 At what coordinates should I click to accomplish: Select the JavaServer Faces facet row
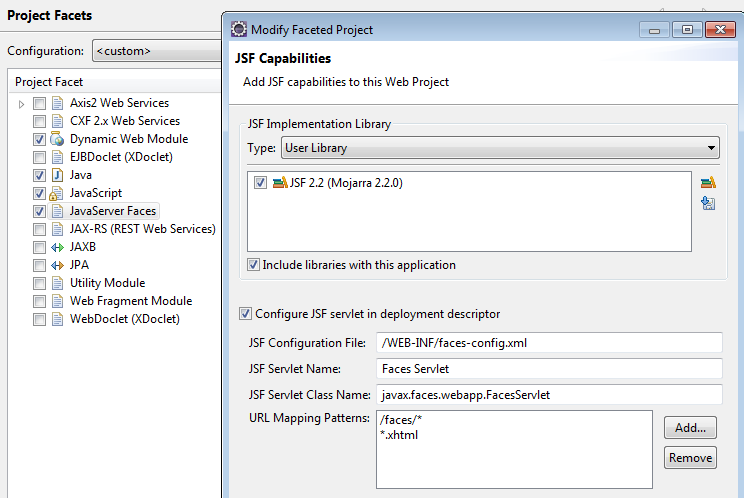(x=113, y=211)
